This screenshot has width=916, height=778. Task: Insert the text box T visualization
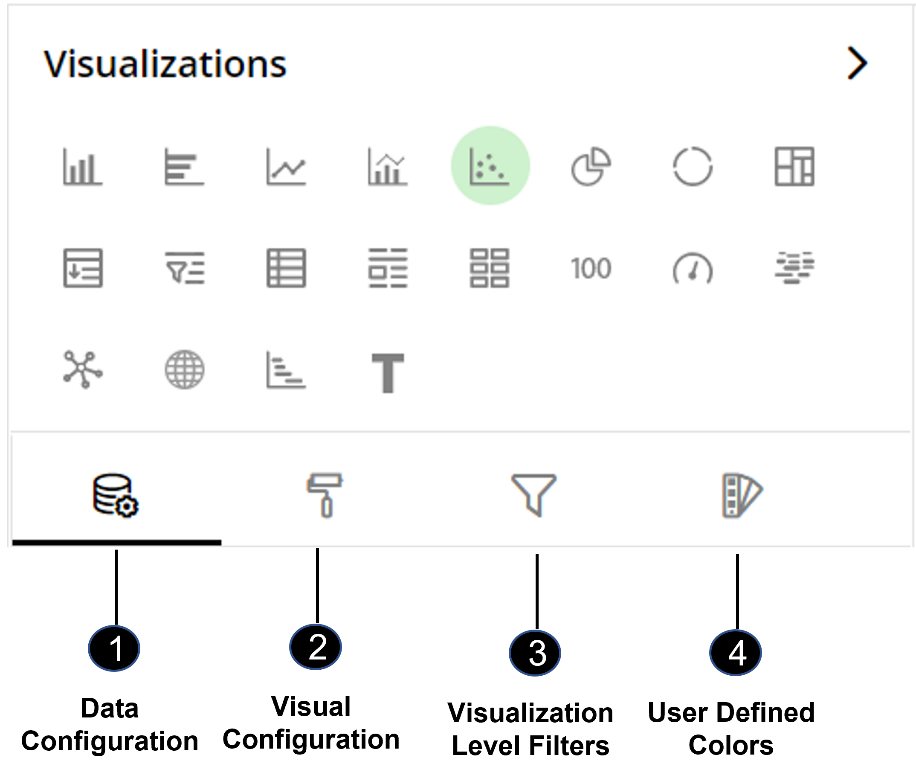pyautogui.click(x=387, y=373)
